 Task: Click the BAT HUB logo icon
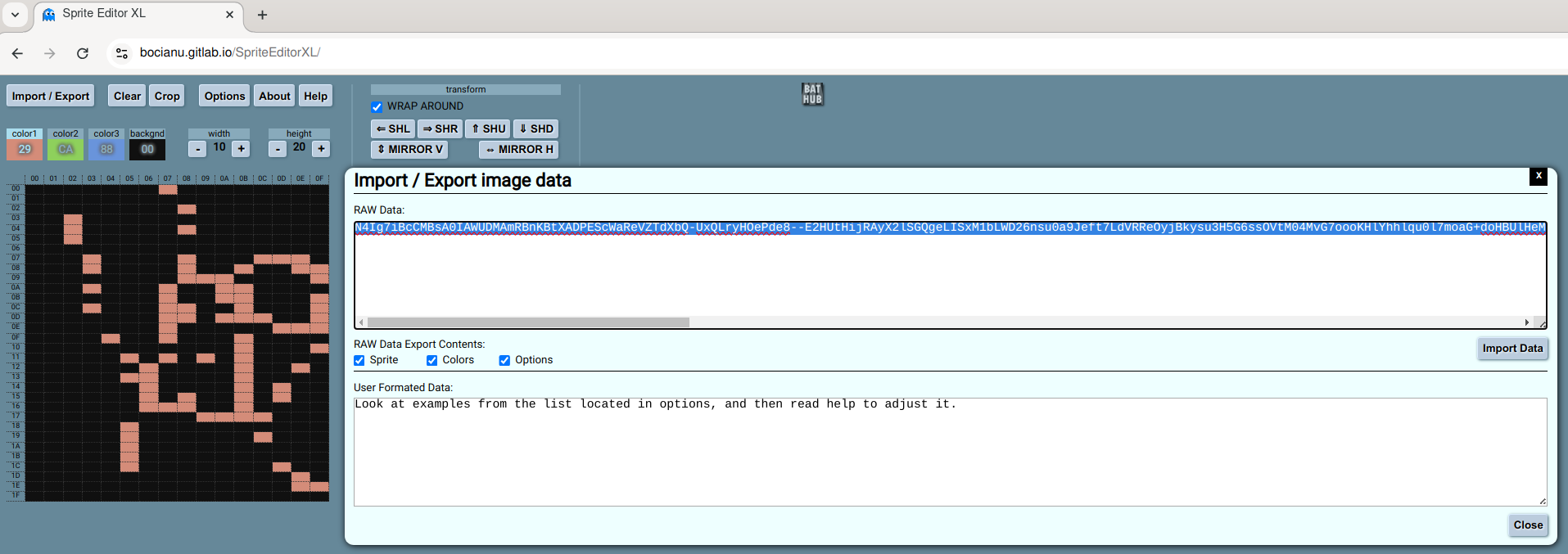(x=812, y=94)
